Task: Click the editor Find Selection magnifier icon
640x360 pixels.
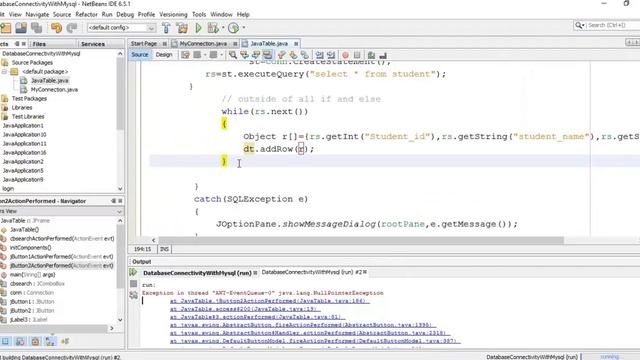Action: 233,55
